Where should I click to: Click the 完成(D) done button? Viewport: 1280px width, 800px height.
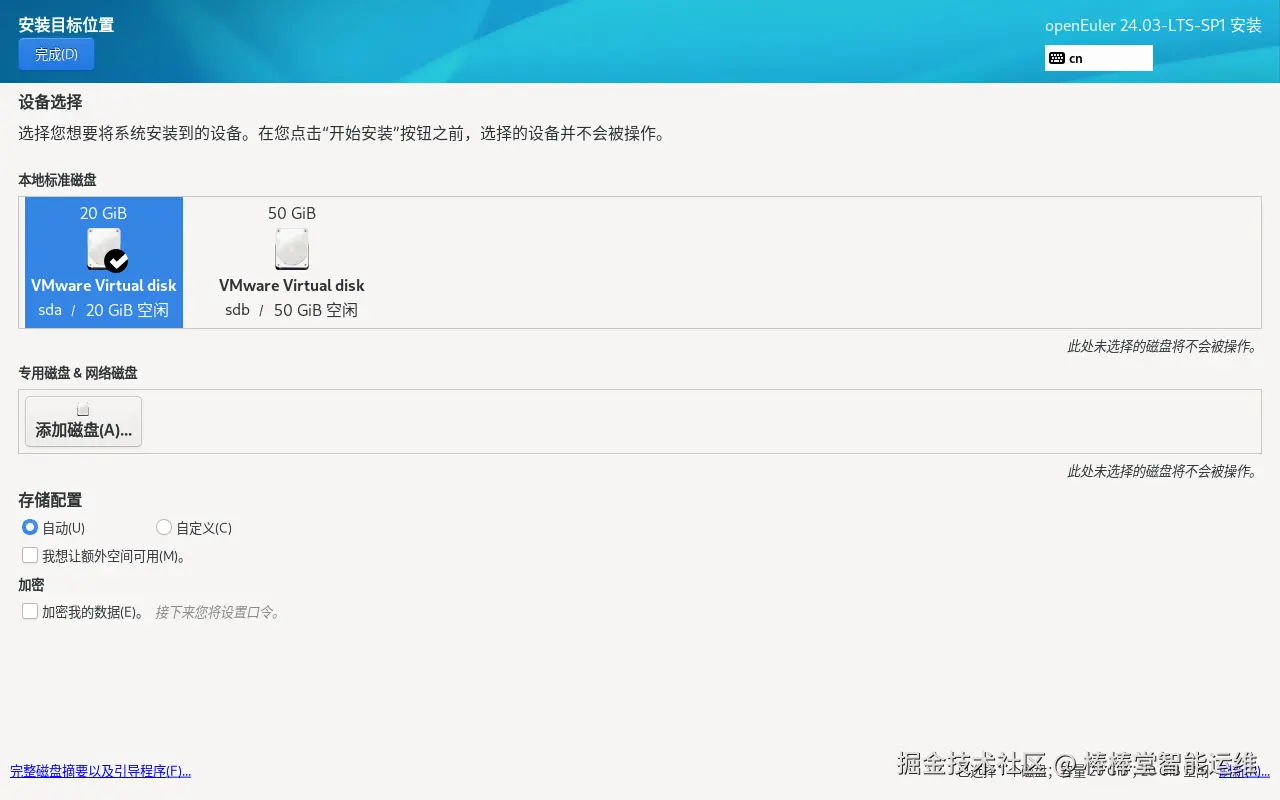pos(56,54)
